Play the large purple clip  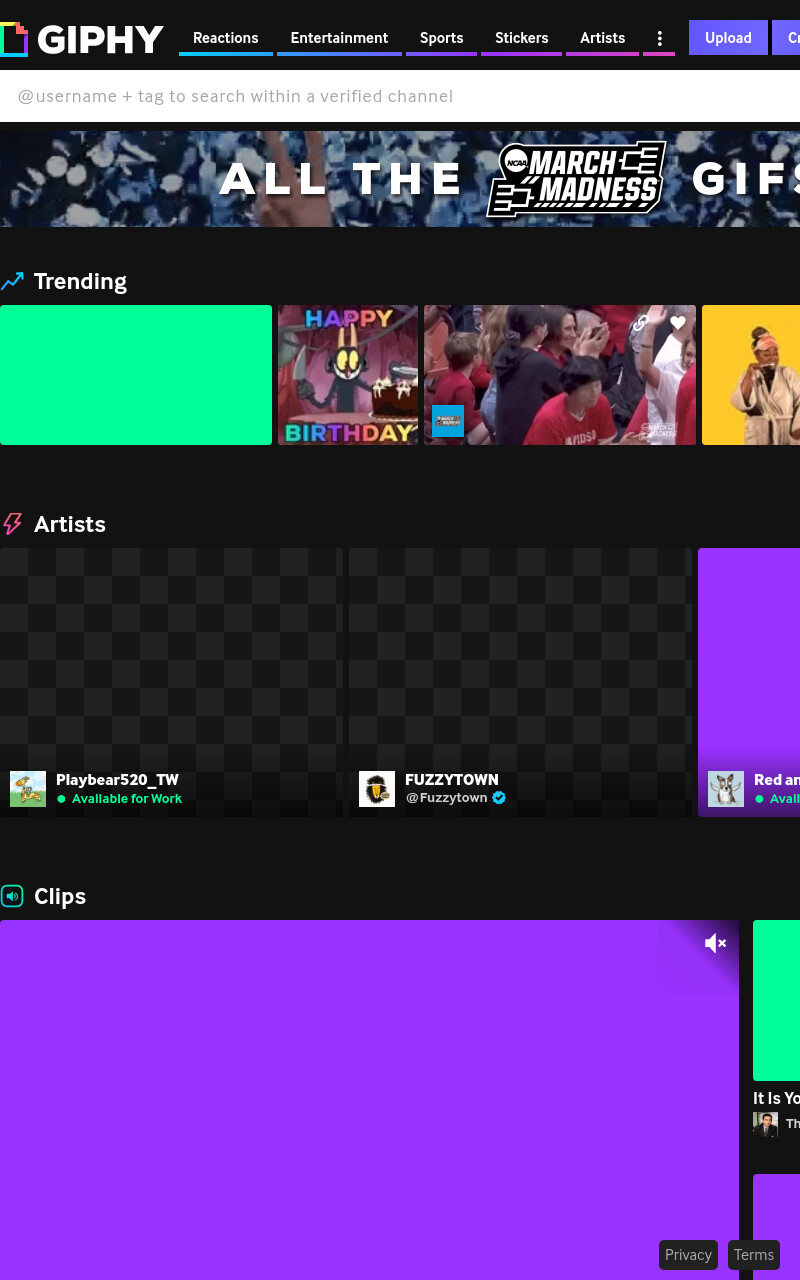coord(369,1100)
